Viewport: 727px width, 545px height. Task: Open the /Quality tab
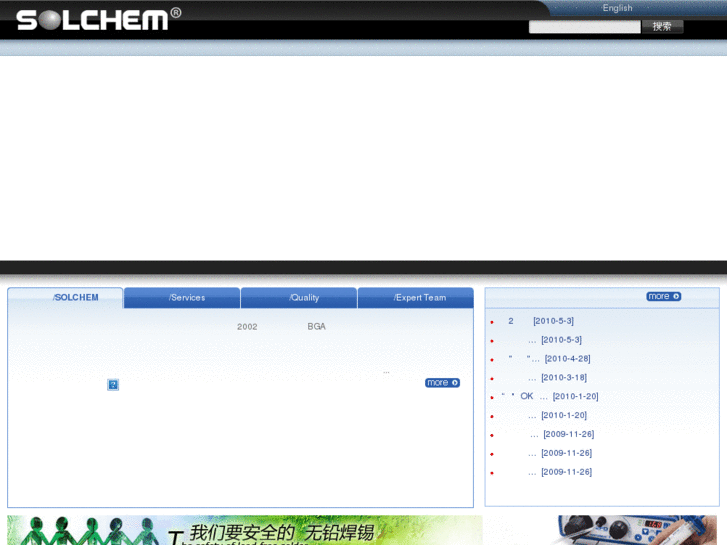[x=299, y=298]
